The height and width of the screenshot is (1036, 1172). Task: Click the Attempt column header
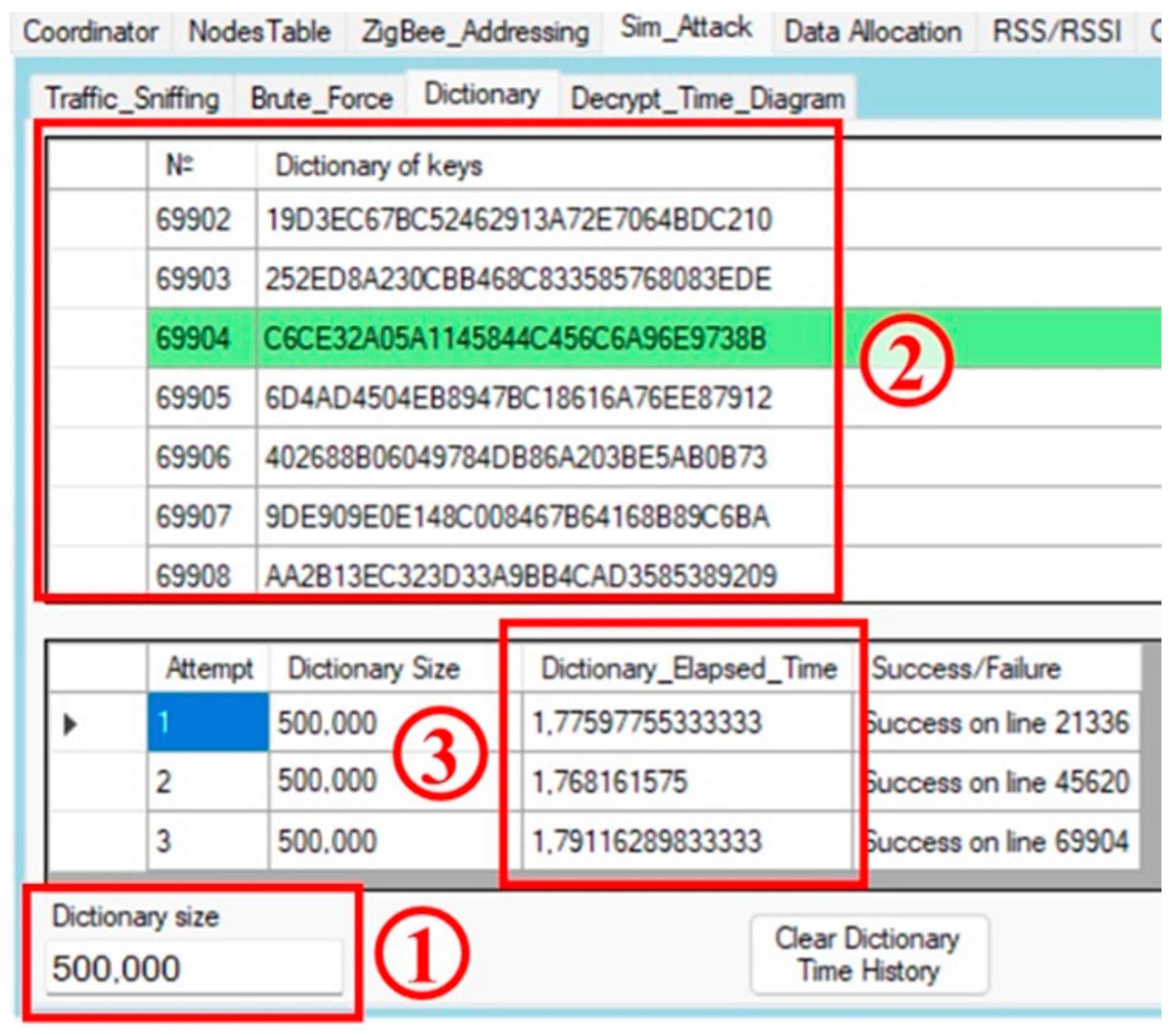pos(209,668)
